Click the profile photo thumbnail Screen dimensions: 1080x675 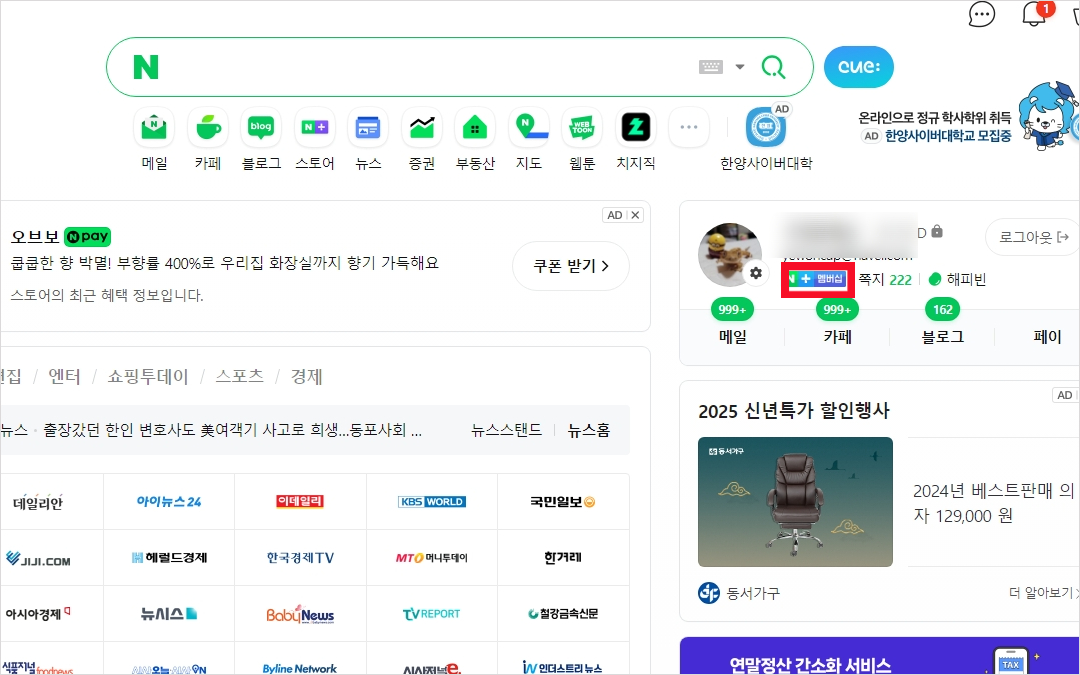click(729, 255)
